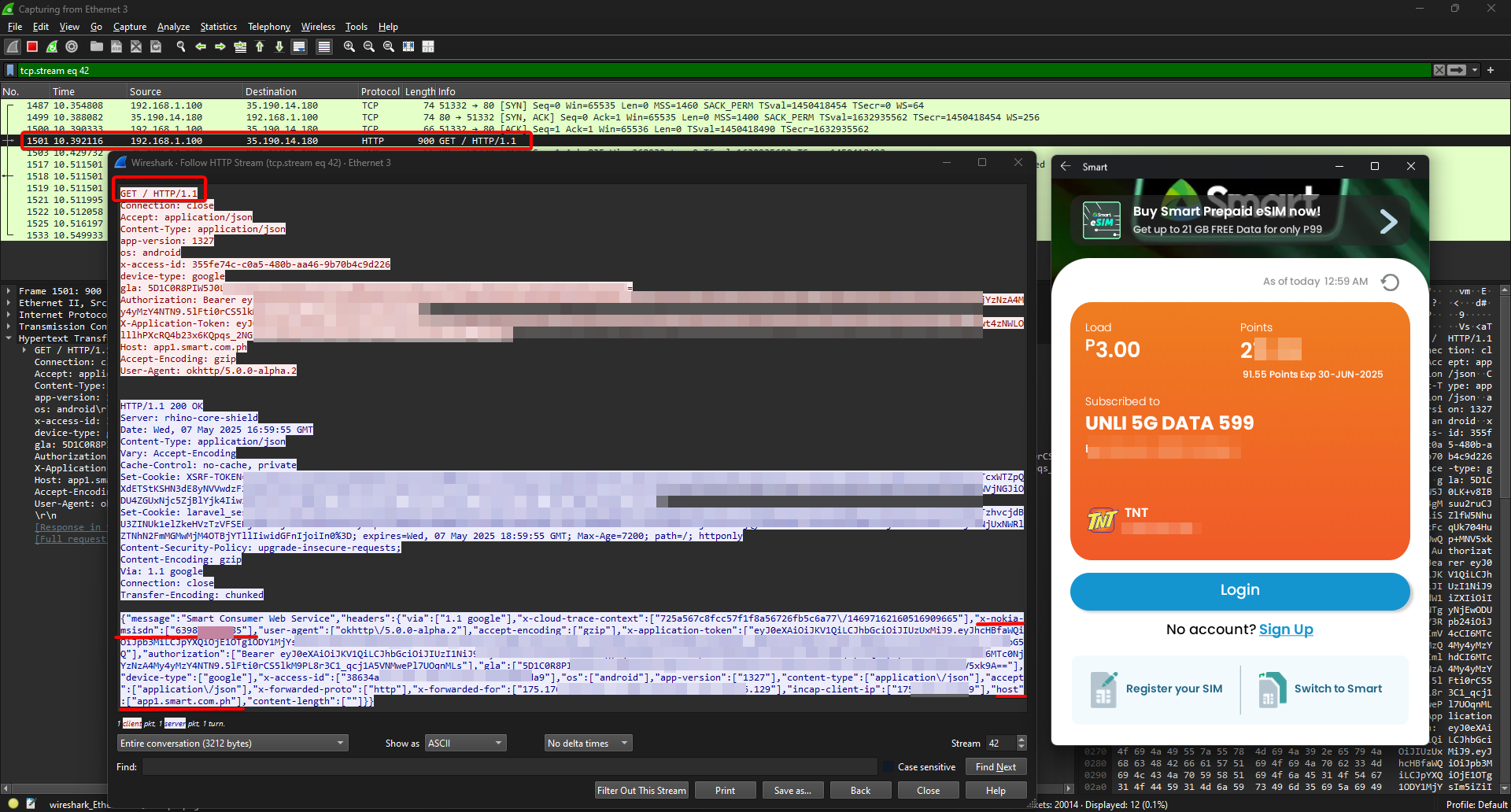Zoom out main window text
Image resolution: width=1511 pixels, height=812 pixels.
[369, 46]
